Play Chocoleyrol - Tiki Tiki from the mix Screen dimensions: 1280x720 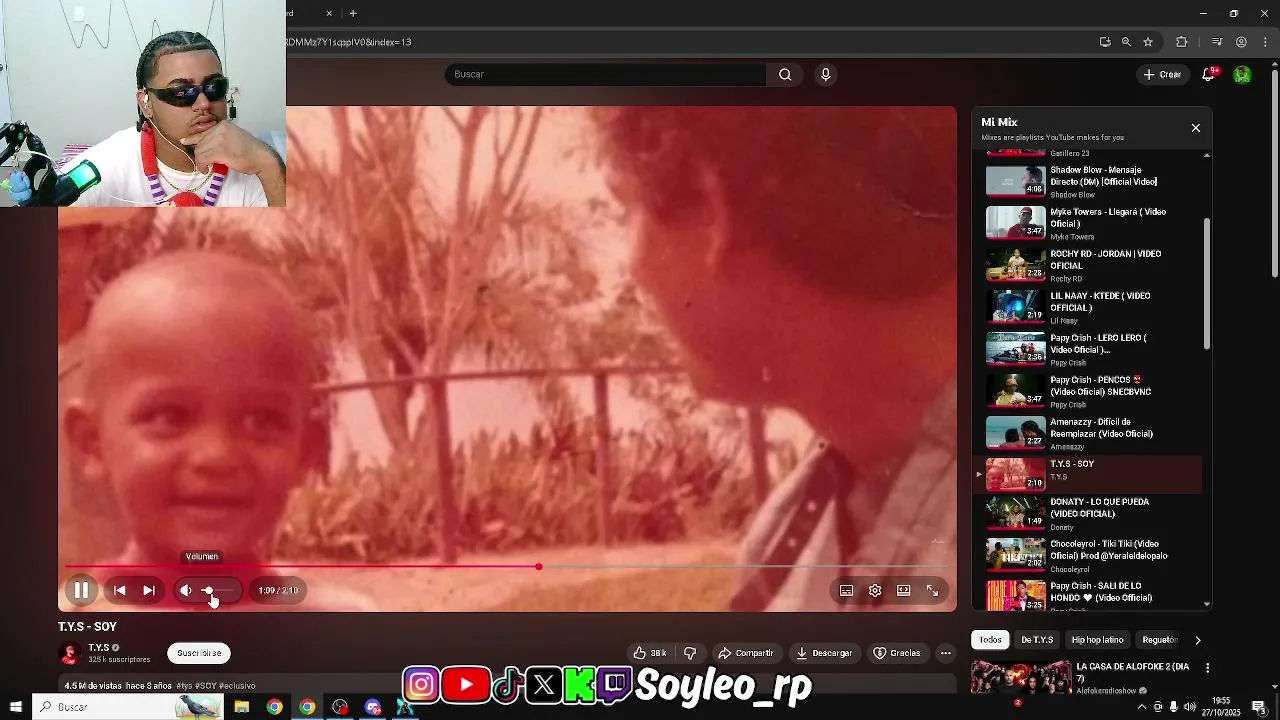(1092, 555)
